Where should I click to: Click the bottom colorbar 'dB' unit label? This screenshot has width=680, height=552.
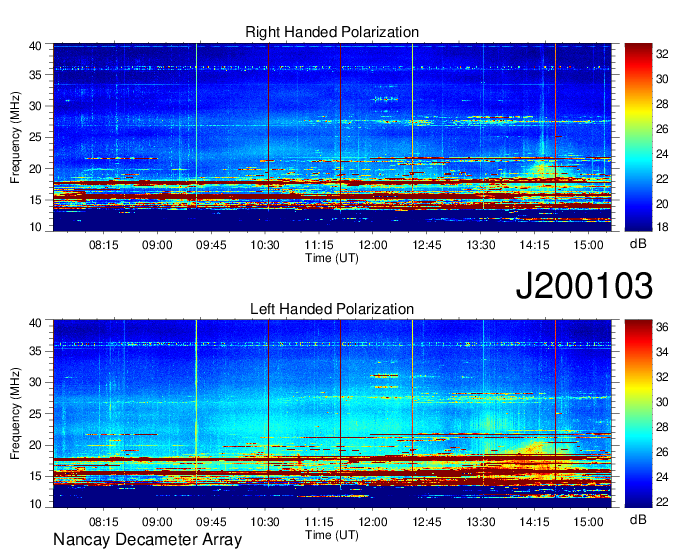[x=638, y=520]
